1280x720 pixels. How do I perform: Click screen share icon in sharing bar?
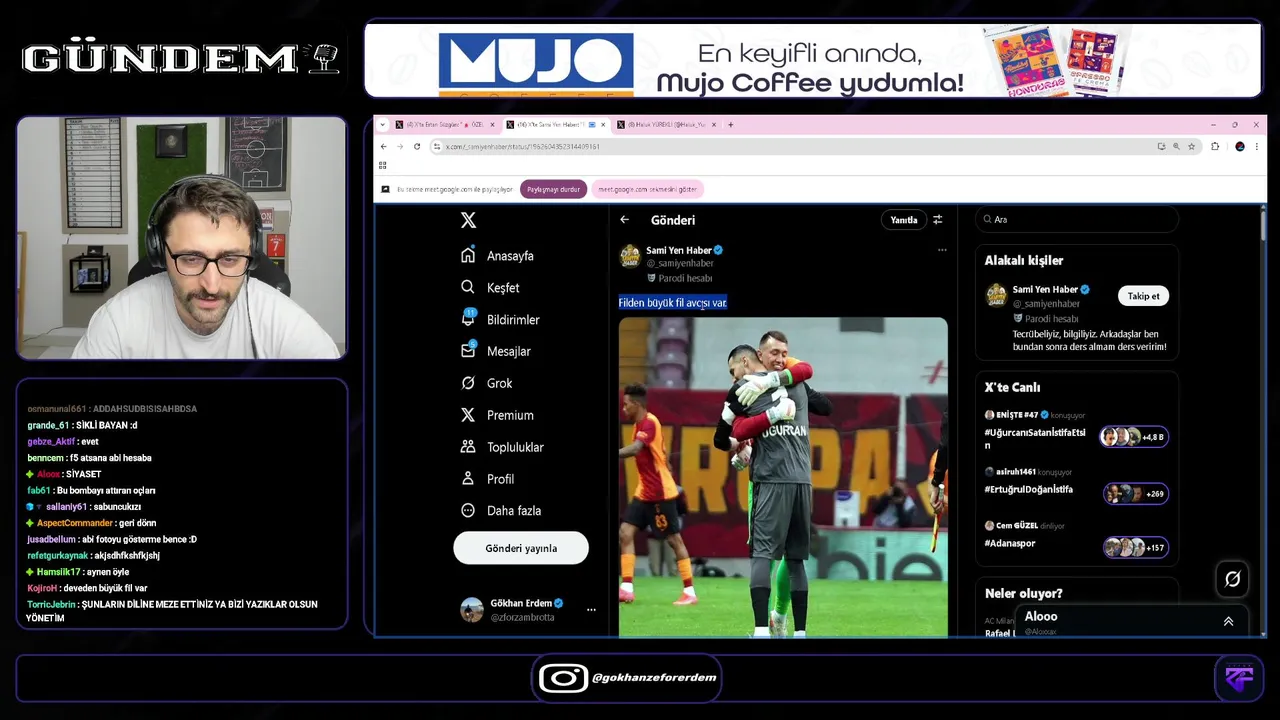point(386,189)
